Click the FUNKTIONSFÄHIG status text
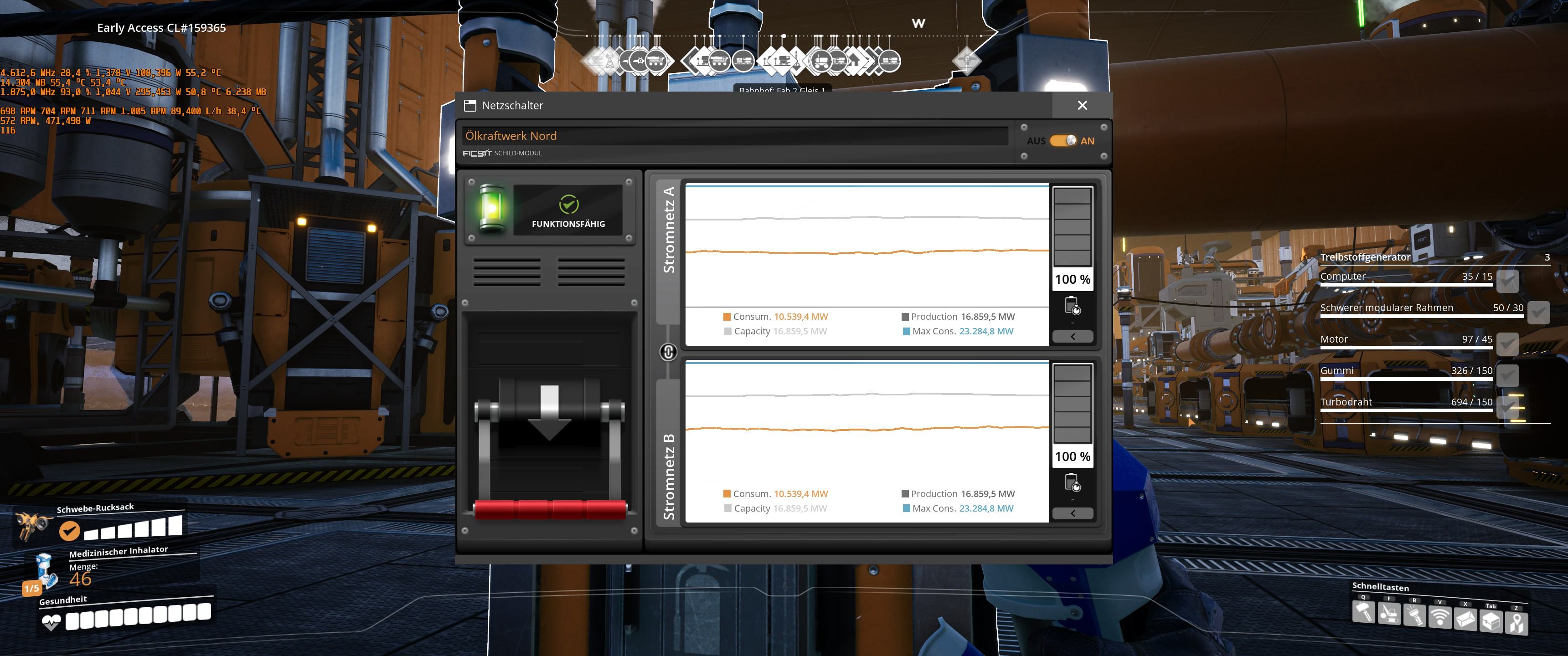Screen dimensions: 1568x656 [x=568, y=224]
